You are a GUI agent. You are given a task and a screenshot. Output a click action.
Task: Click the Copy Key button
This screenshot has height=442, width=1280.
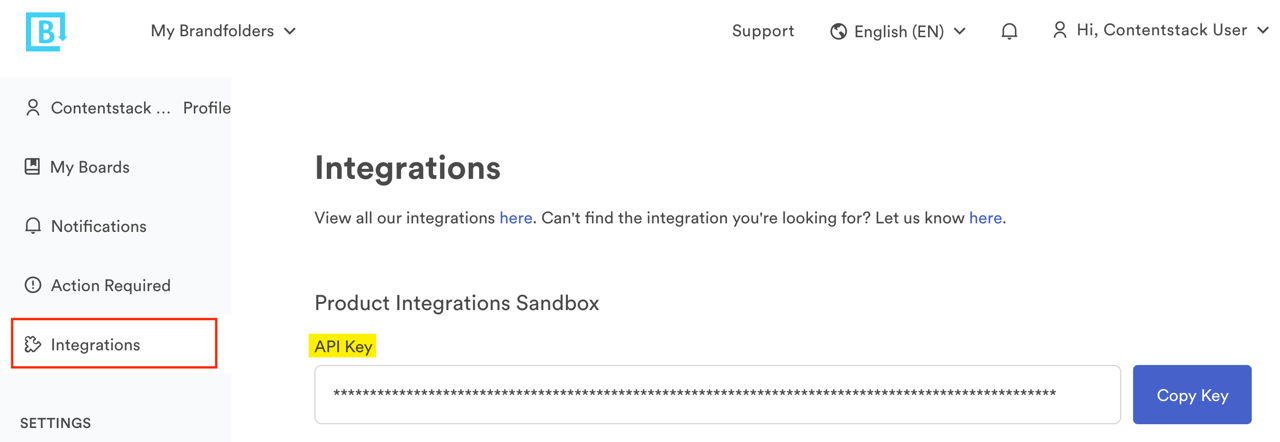(x=1192, y=394)
